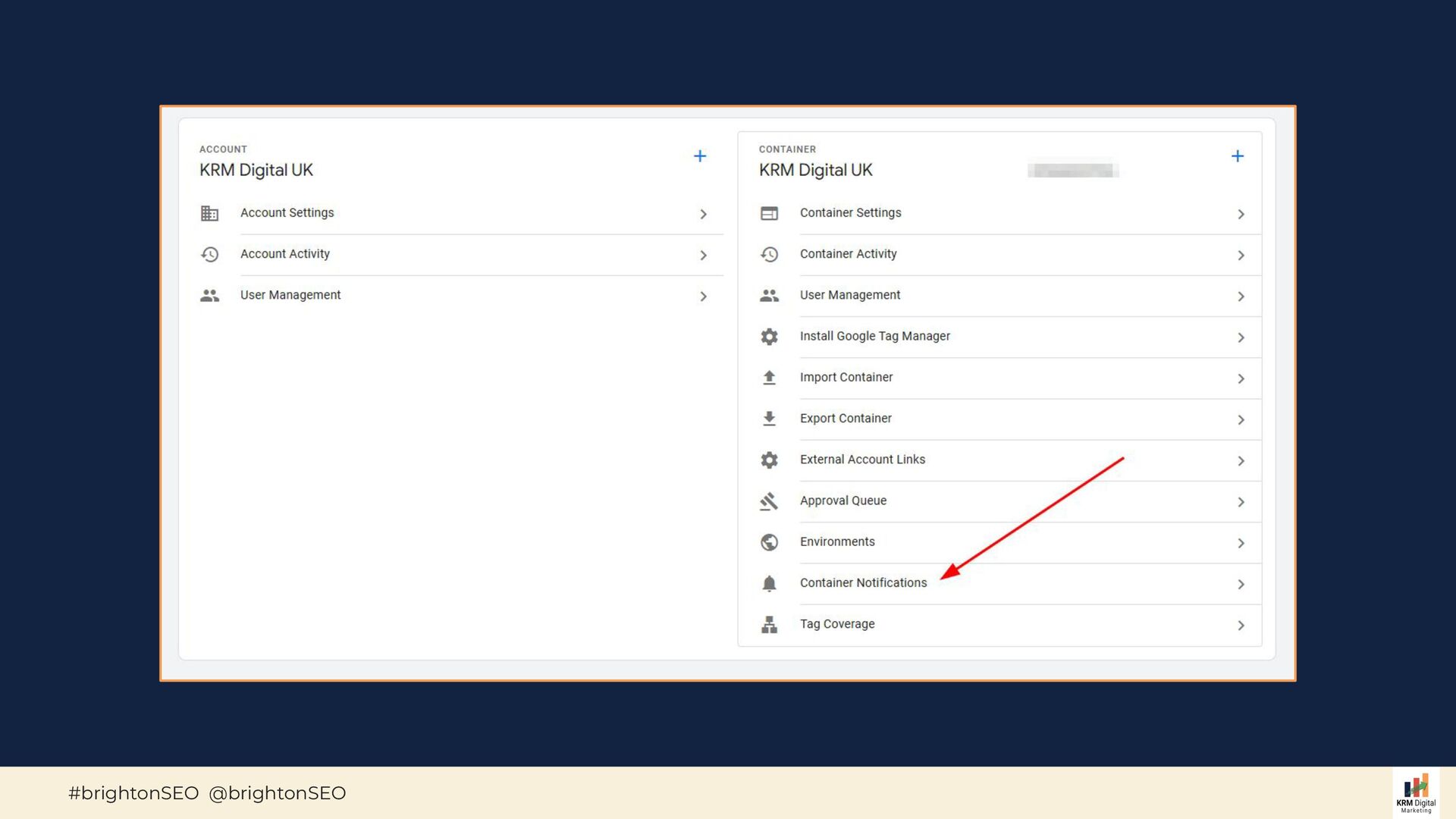
Task: Click the Approval Queue gavel icon
Action: (x=769, y=501)
